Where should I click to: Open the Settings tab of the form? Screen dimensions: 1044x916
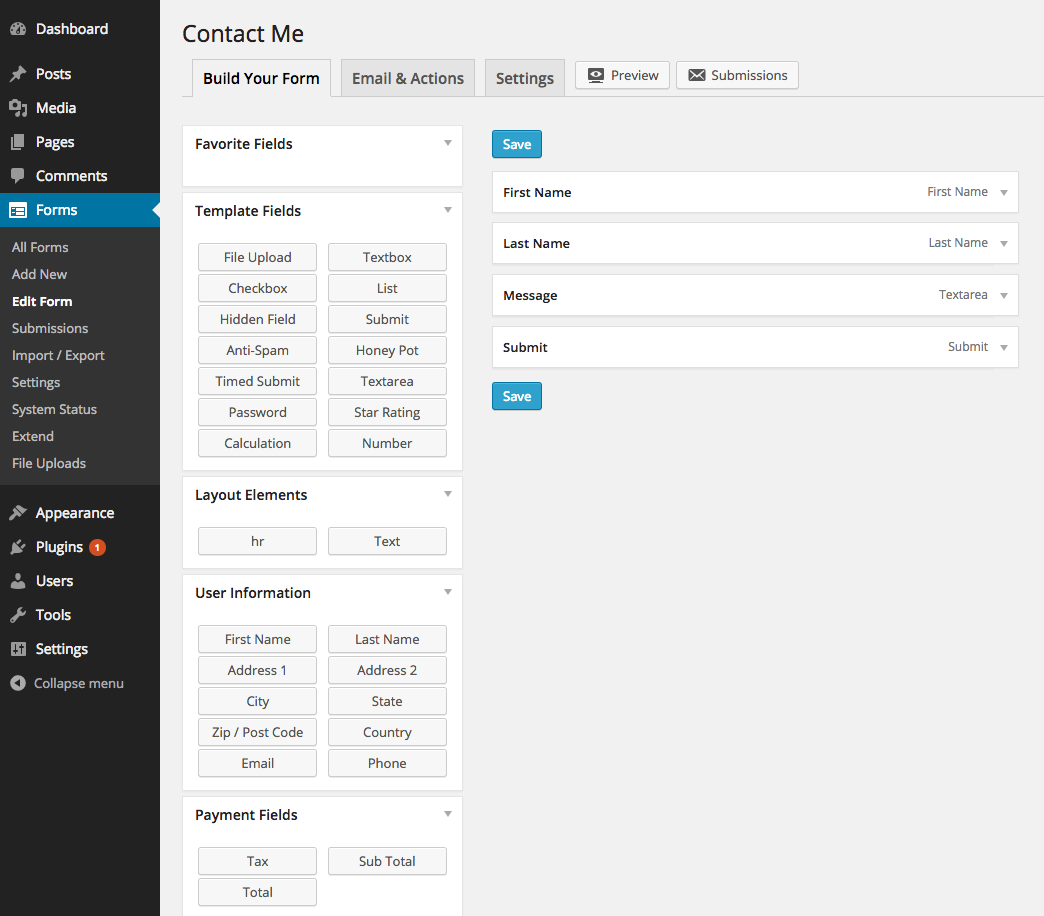(x=524, y=78)
